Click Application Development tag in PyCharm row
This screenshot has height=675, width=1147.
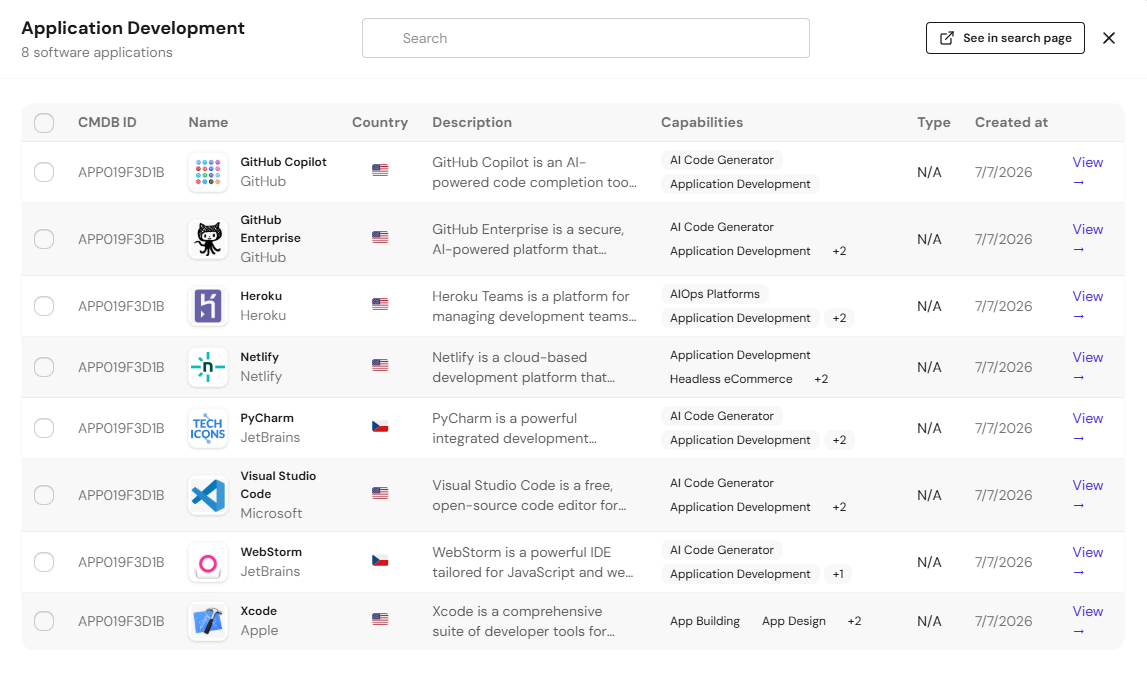tap(740, 440)
